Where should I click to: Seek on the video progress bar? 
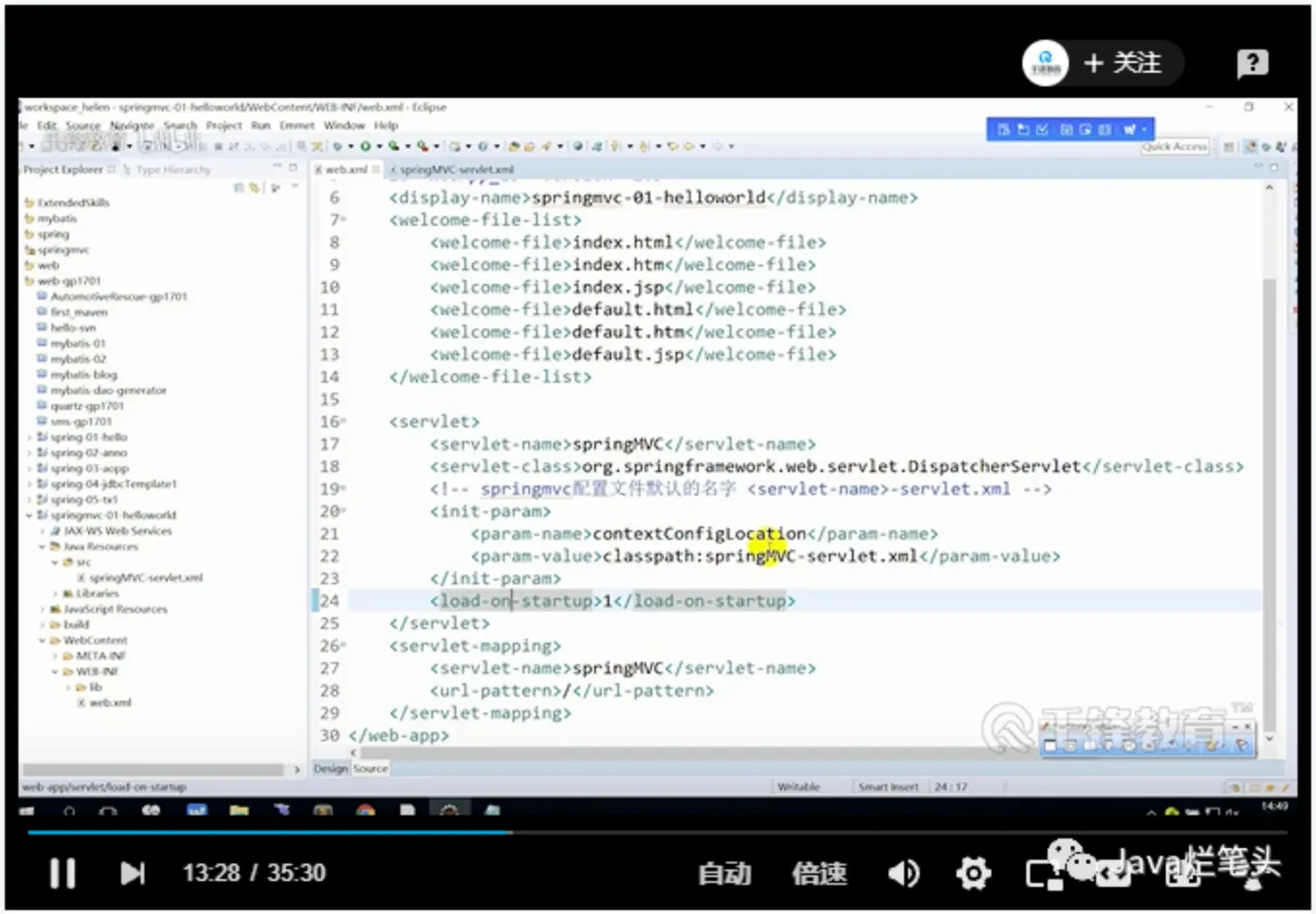click(657, 832)
